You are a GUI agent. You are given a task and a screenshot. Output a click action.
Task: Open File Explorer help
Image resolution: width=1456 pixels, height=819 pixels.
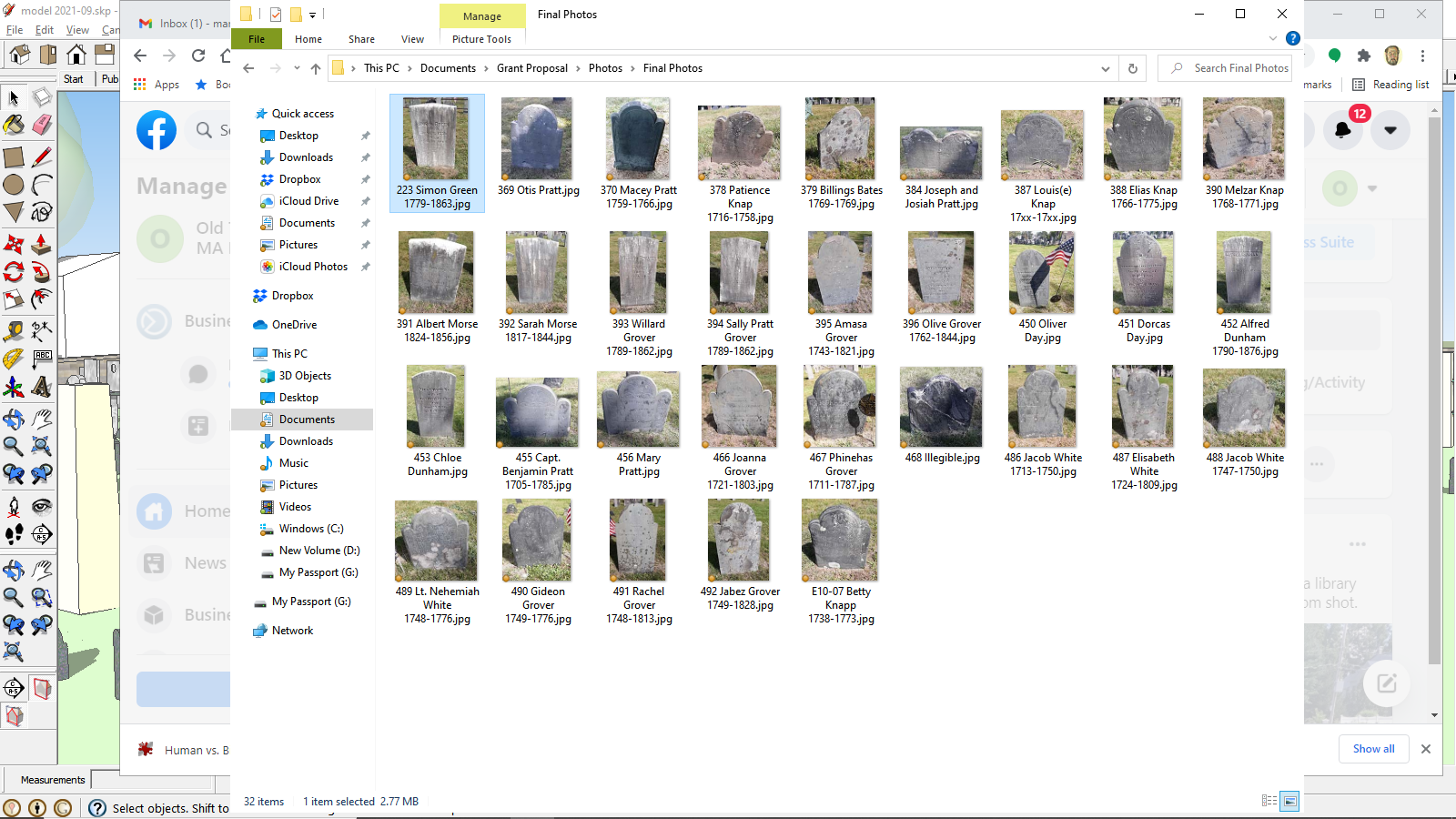pyautogui.click(x=1292, y=38)
